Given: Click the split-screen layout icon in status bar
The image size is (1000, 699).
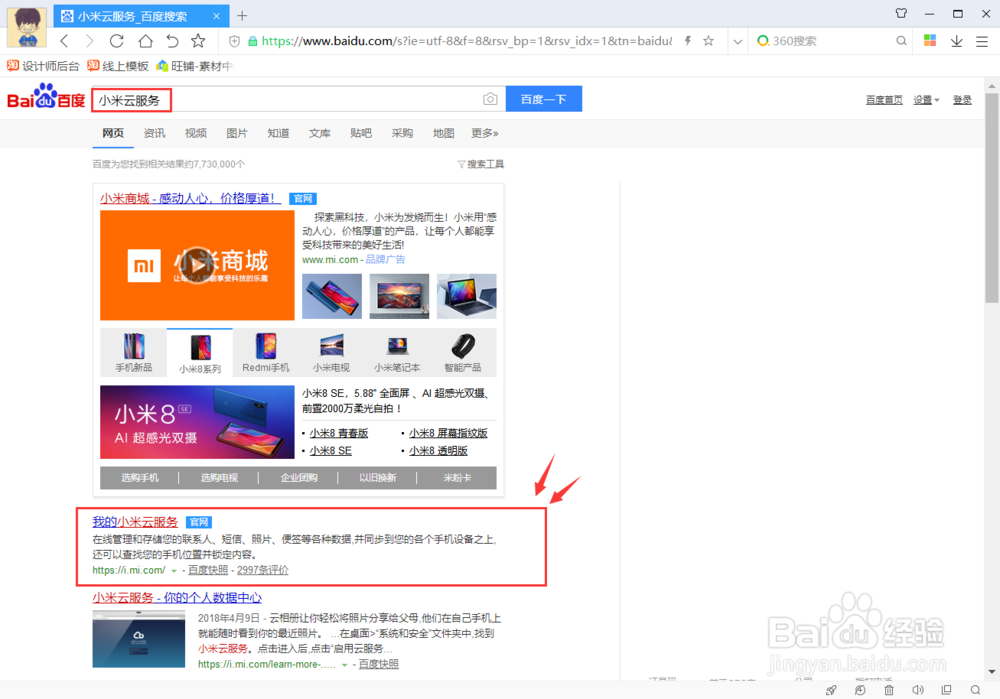Looking at the screenshot, I should pyautogui.click(x=946, y=690).
